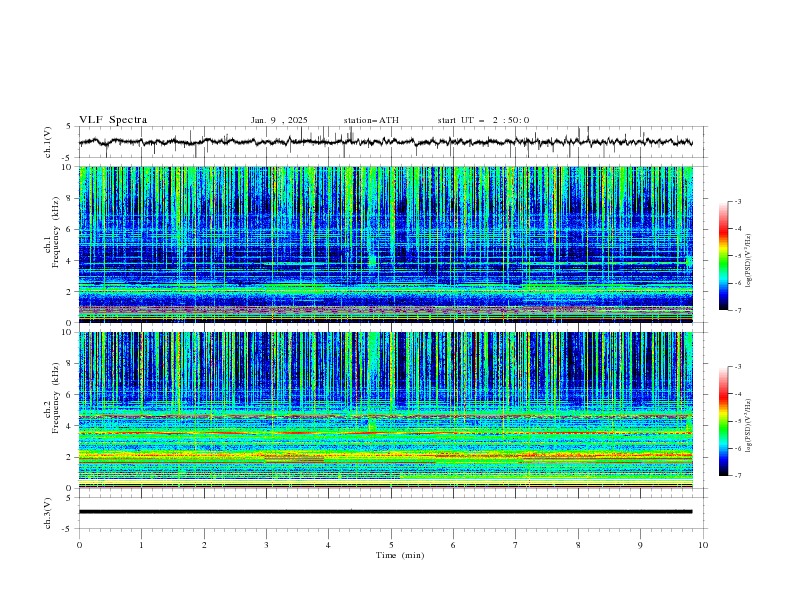
Task: Click the 'station=ATH' label
Action: coord(371,120)
